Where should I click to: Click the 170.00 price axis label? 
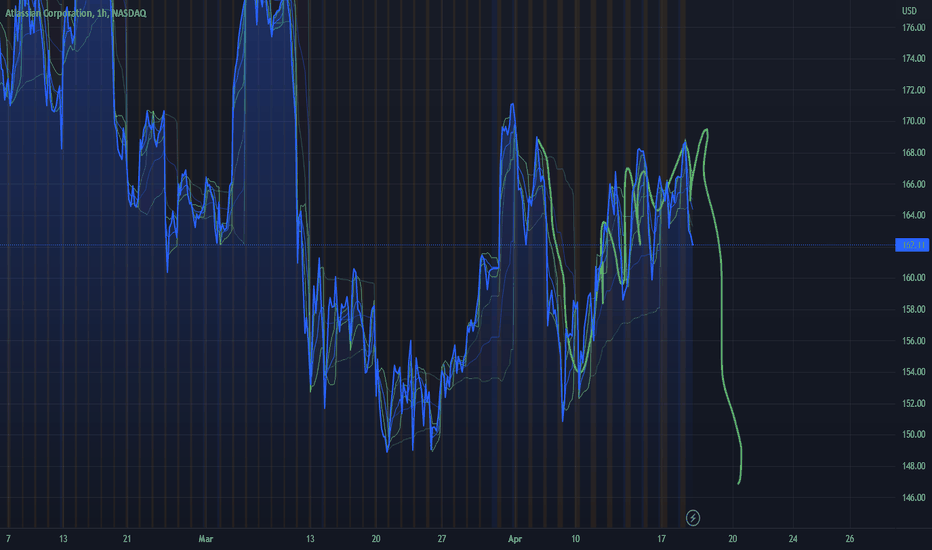pos(914,121)
